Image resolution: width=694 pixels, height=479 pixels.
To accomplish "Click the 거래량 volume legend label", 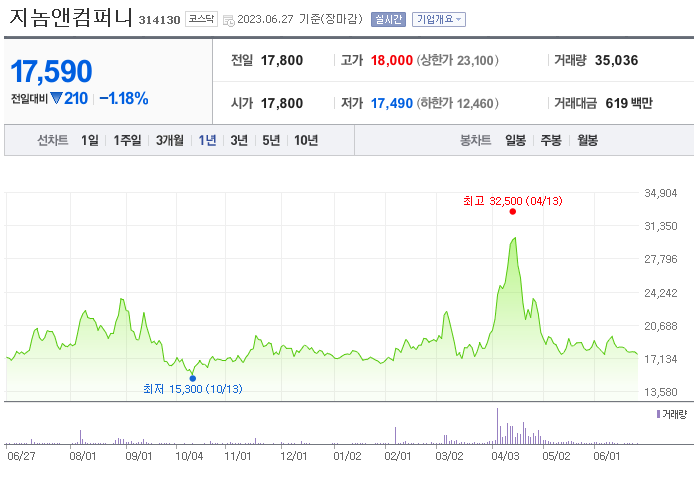I will coord(671,414).
